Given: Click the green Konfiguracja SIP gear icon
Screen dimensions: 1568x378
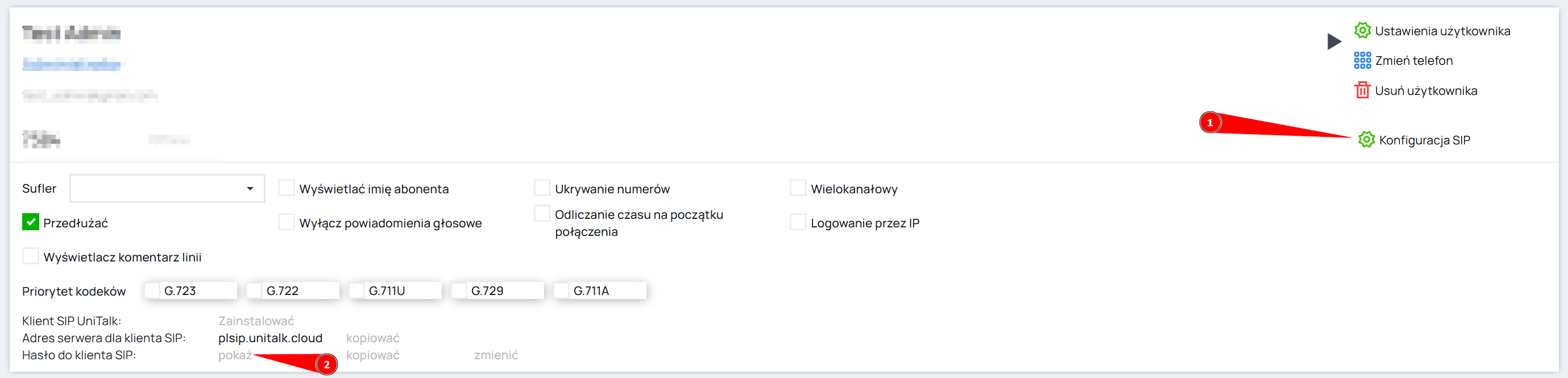Looking at the screenshot, I should point(1367,140).
